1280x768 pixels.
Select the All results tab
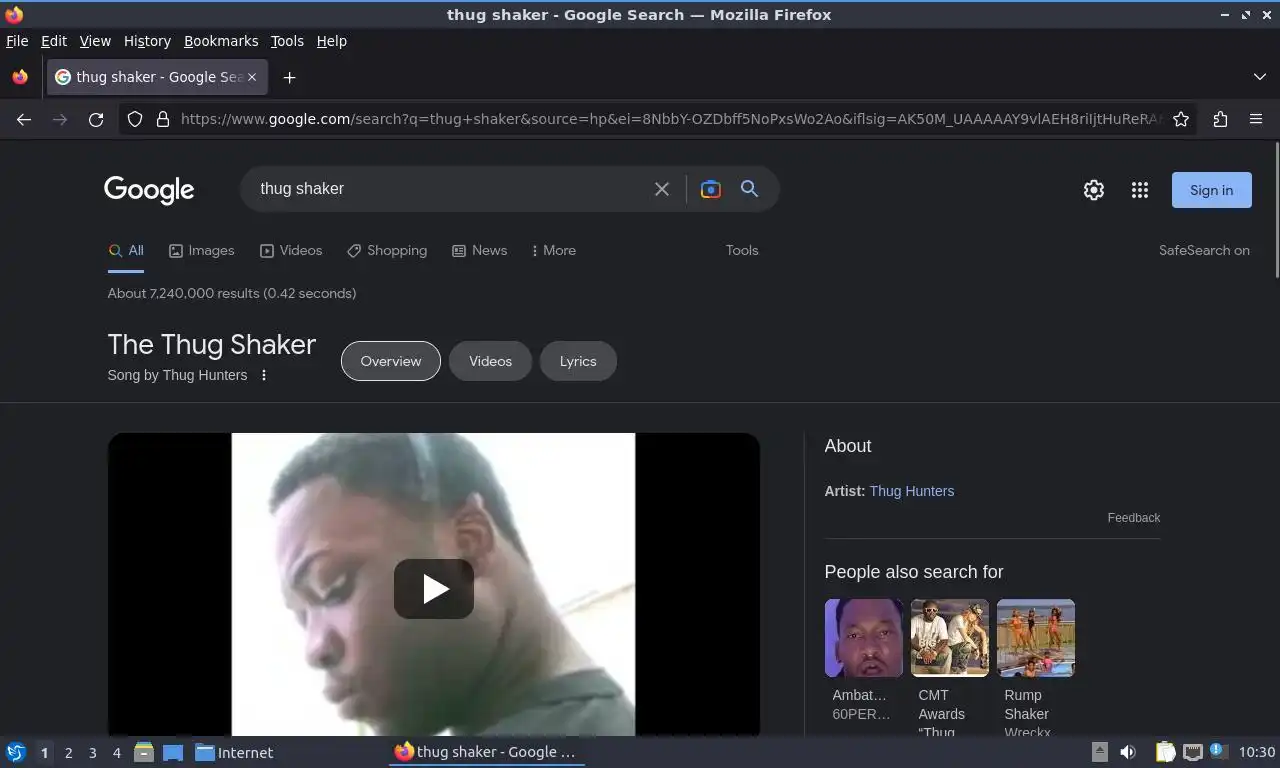(126, 250)
